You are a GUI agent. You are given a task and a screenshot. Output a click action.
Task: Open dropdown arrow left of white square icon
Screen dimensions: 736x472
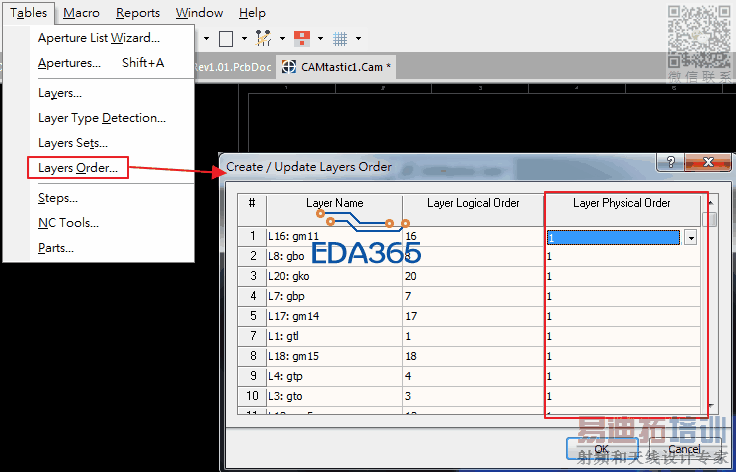pyautogui.click(x=206, y=38)
